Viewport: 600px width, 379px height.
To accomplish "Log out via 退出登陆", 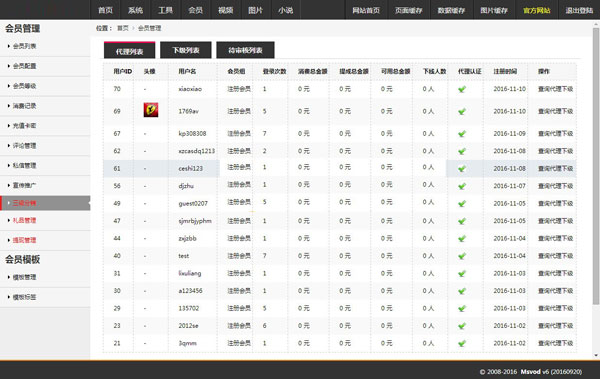I will coord(579,10).
